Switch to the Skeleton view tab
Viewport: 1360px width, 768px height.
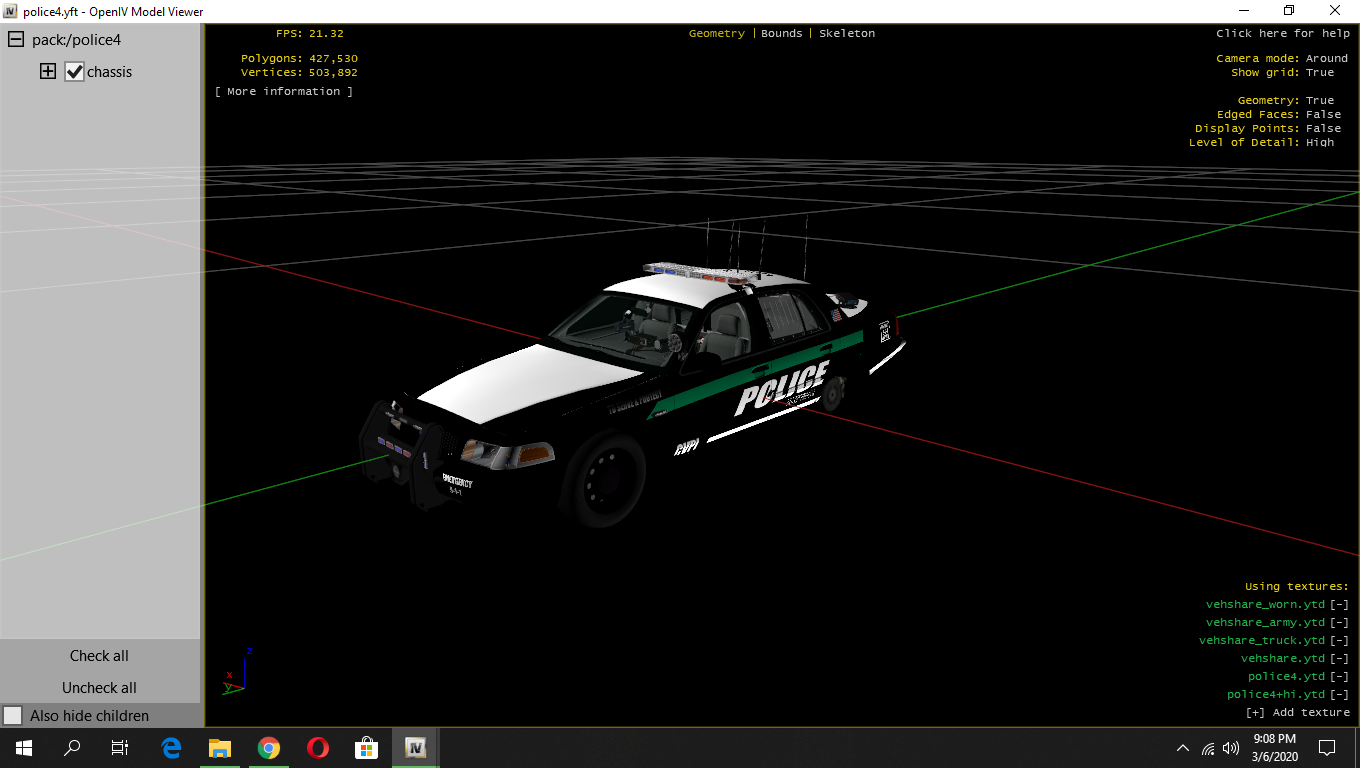pyautogui.click(x=846, y=34)
